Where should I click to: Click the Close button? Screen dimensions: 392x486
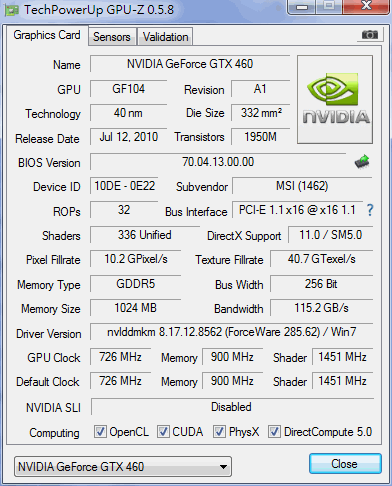(x=345, y=464)
